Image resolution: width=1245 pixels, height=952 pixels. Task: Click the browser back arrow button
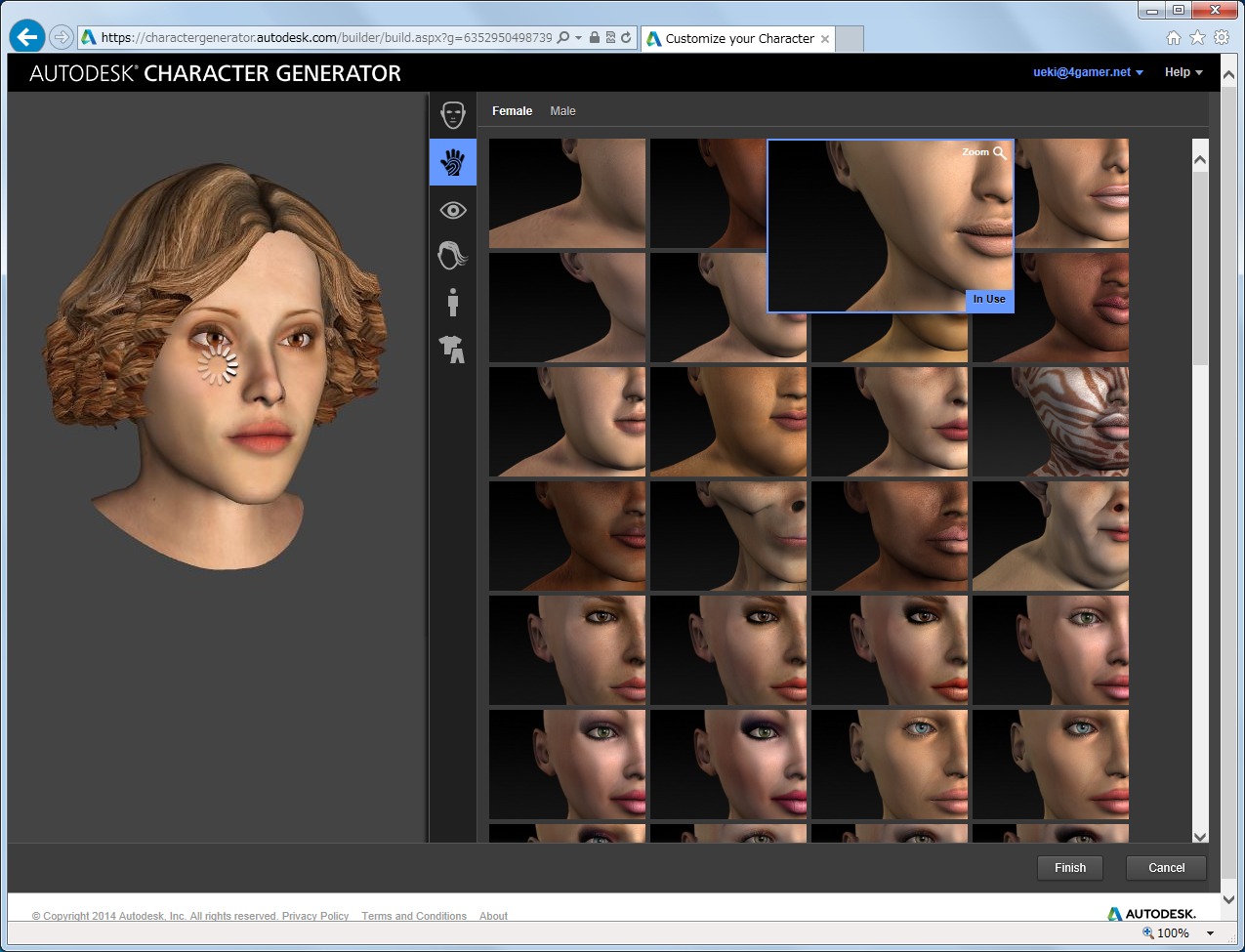click(27, 38)
